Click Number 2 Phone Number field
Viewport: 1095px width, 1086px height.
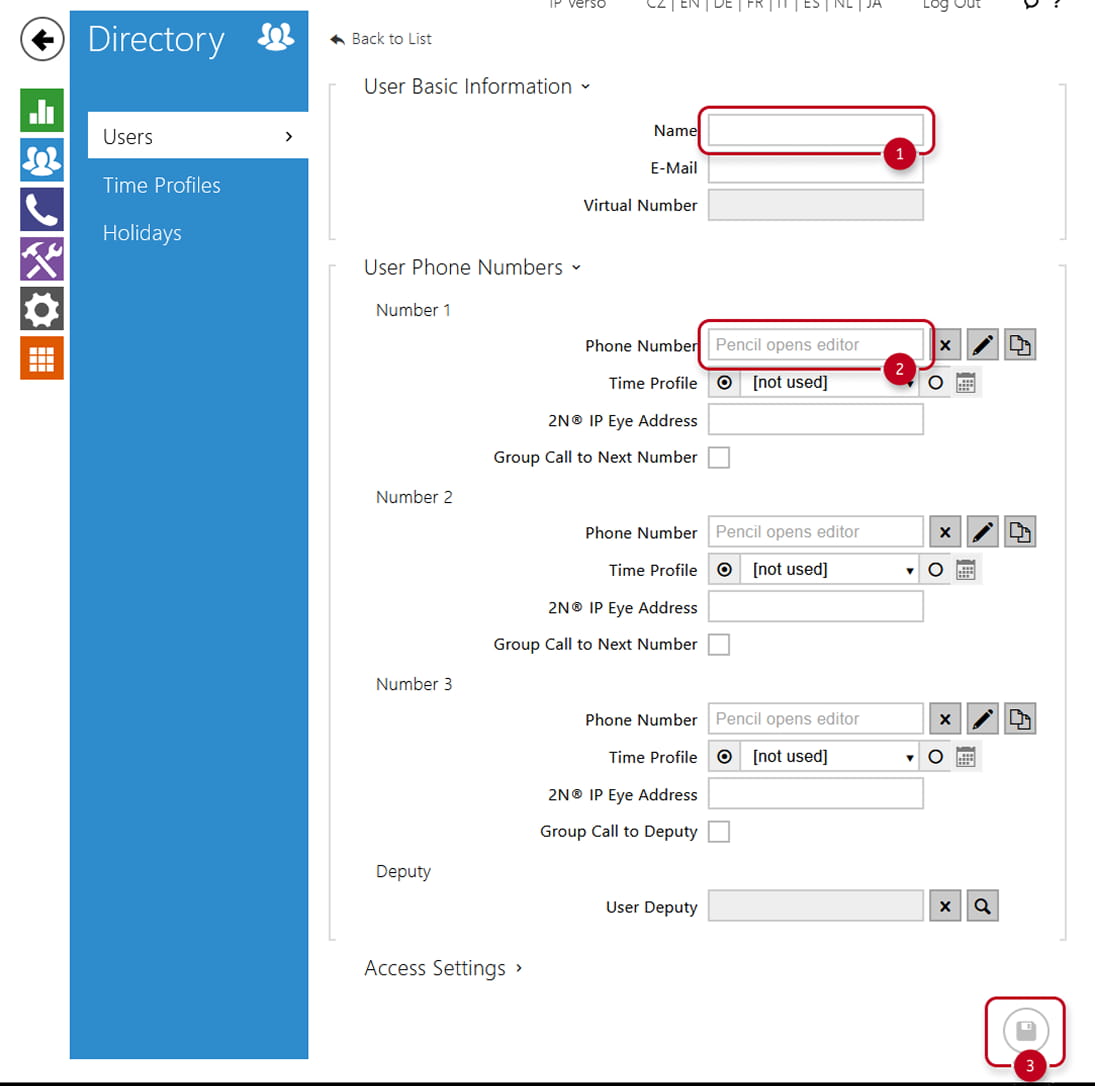click(x=816, y=532)
